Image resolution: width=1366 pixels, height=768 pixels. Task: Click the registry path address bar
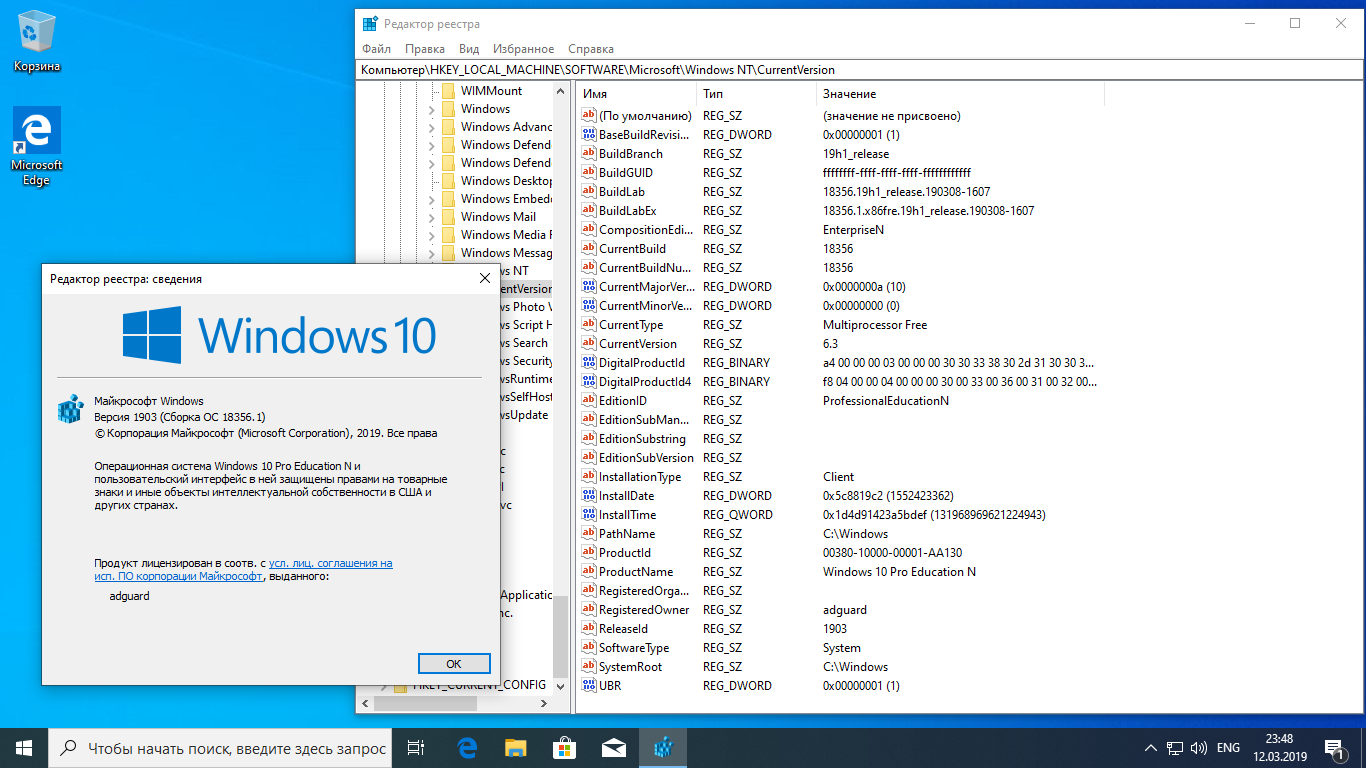(860, 70)
